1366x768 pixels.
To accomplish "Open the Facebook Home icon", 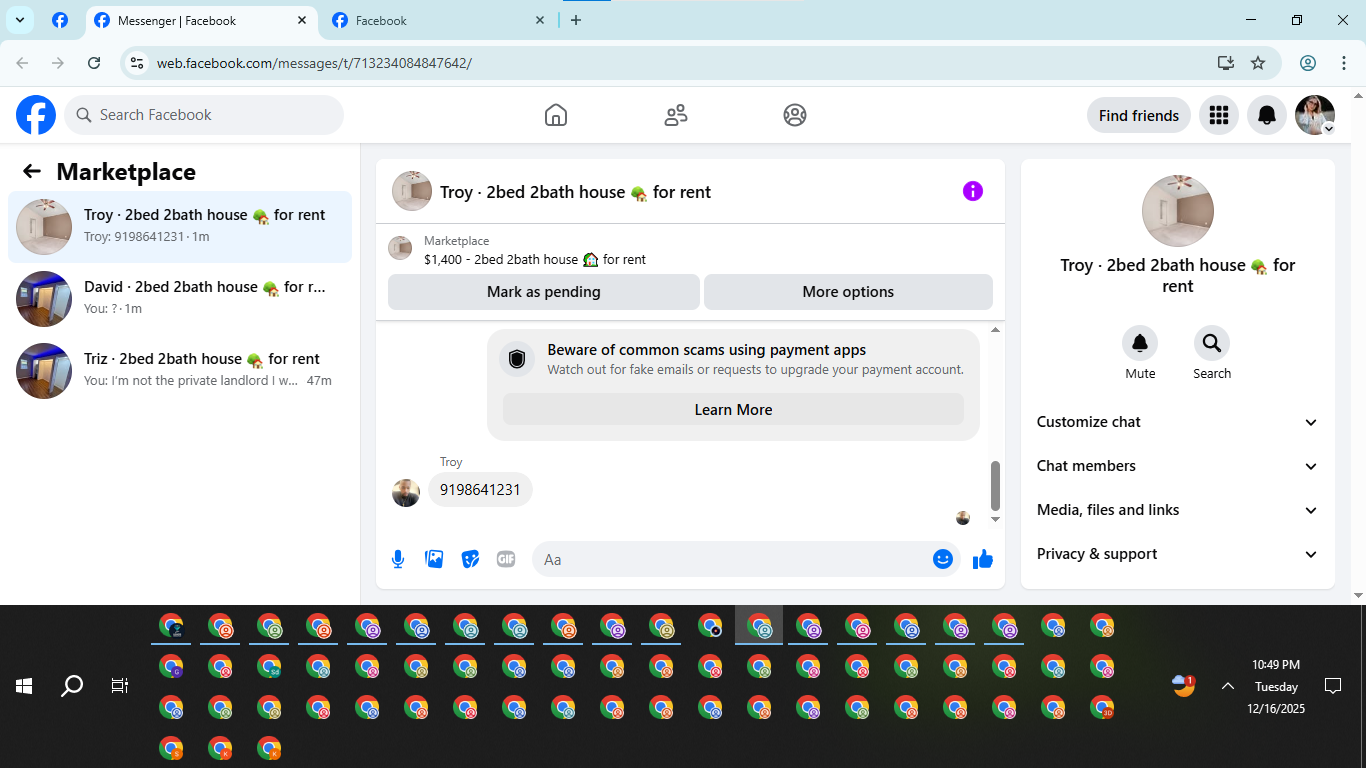I will tap(556, 115).
